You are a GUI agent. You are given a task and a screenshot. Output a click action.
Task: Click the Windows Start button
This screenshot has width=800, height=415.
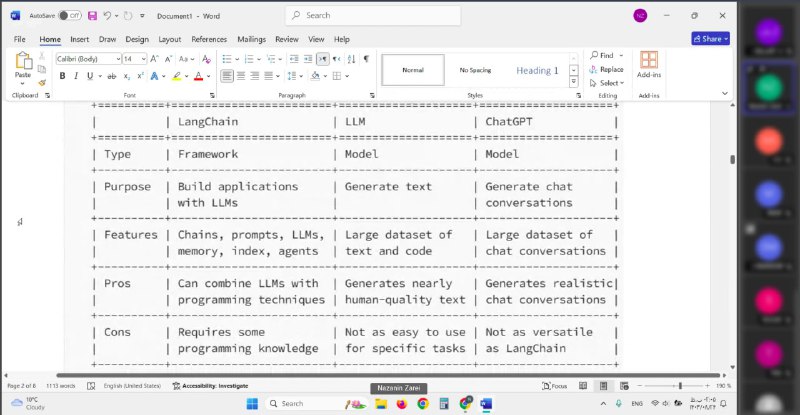coord(252,404)
